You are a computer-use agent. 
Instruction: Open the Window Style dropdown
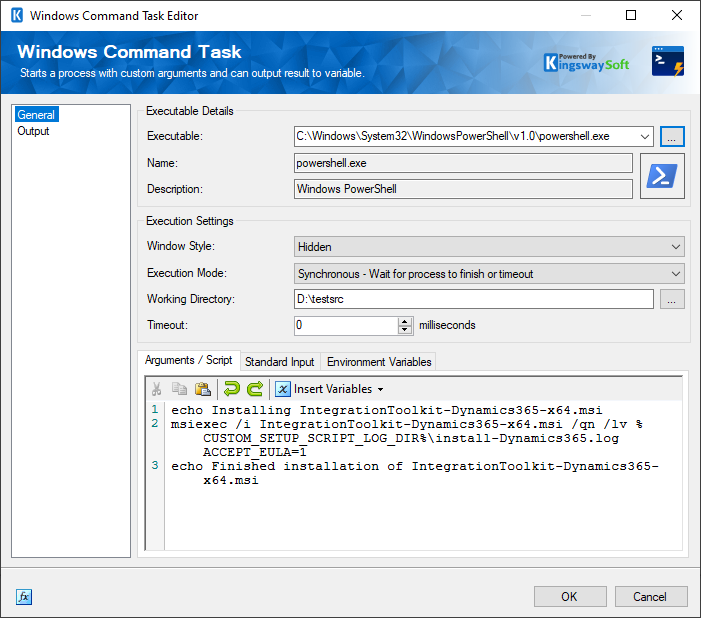click(676, 247)
